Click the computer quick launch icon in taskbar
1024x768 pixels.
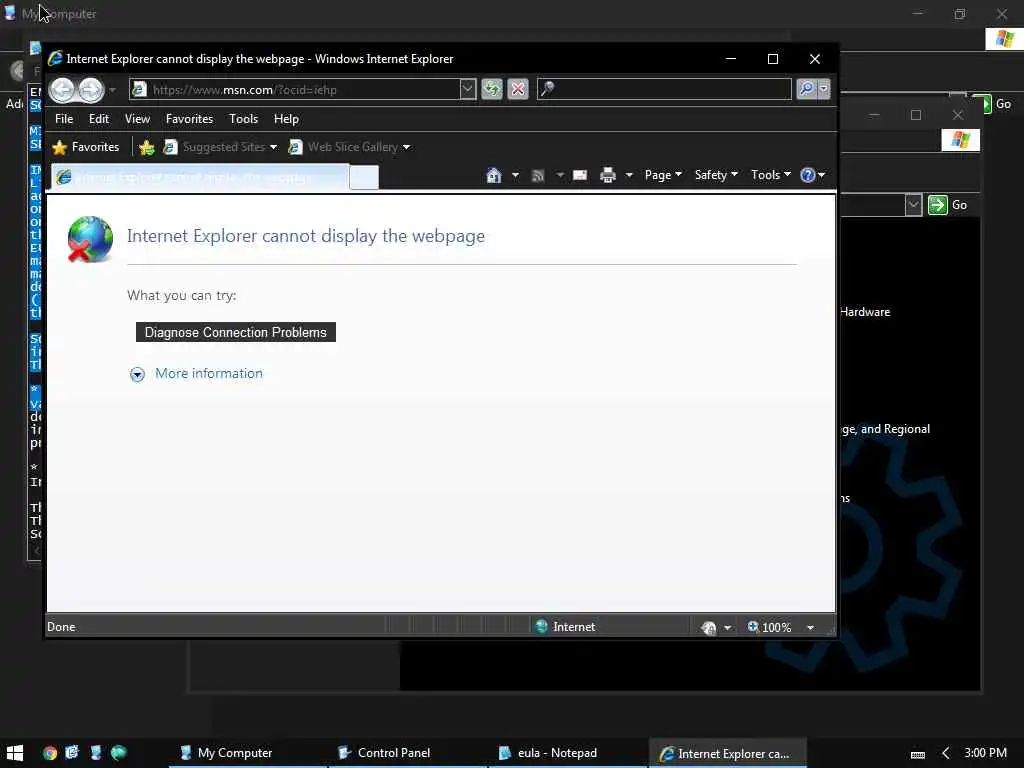[x=95, y=752]
